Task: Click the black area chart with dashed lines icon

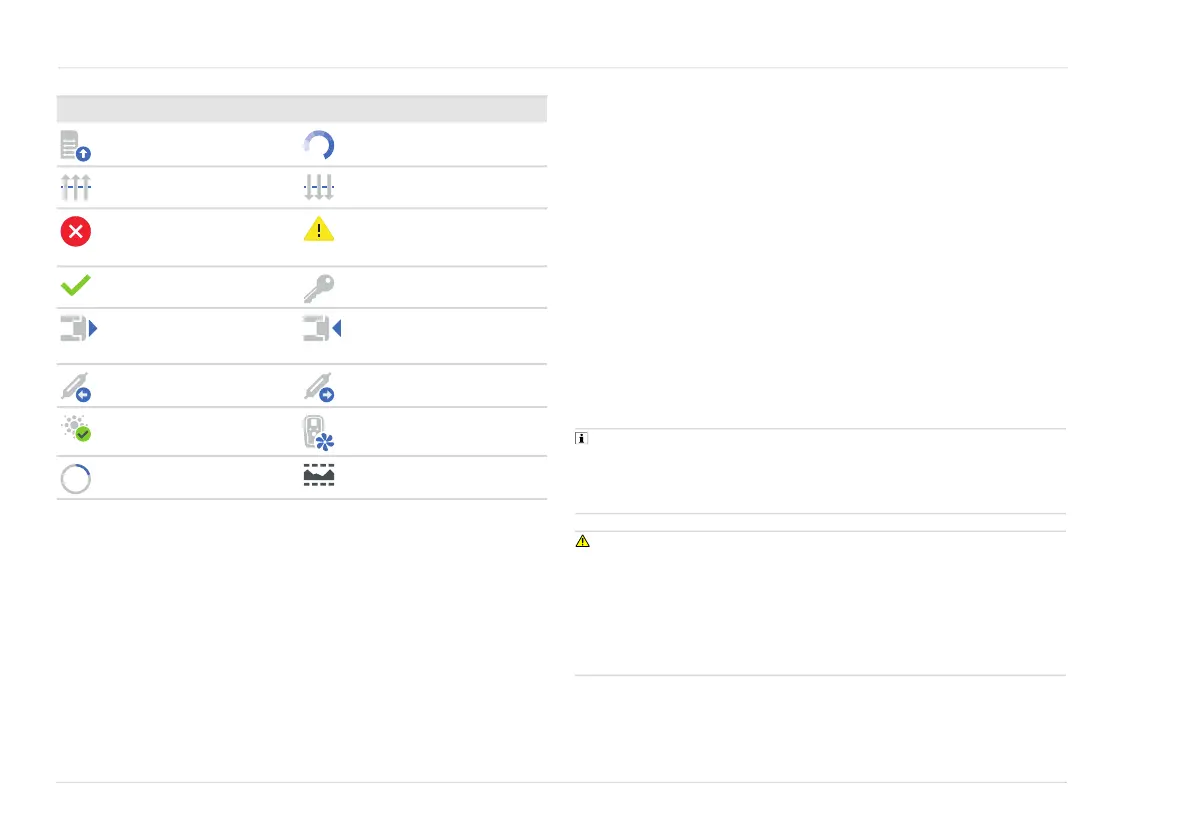Action: (x=318, y=478)
